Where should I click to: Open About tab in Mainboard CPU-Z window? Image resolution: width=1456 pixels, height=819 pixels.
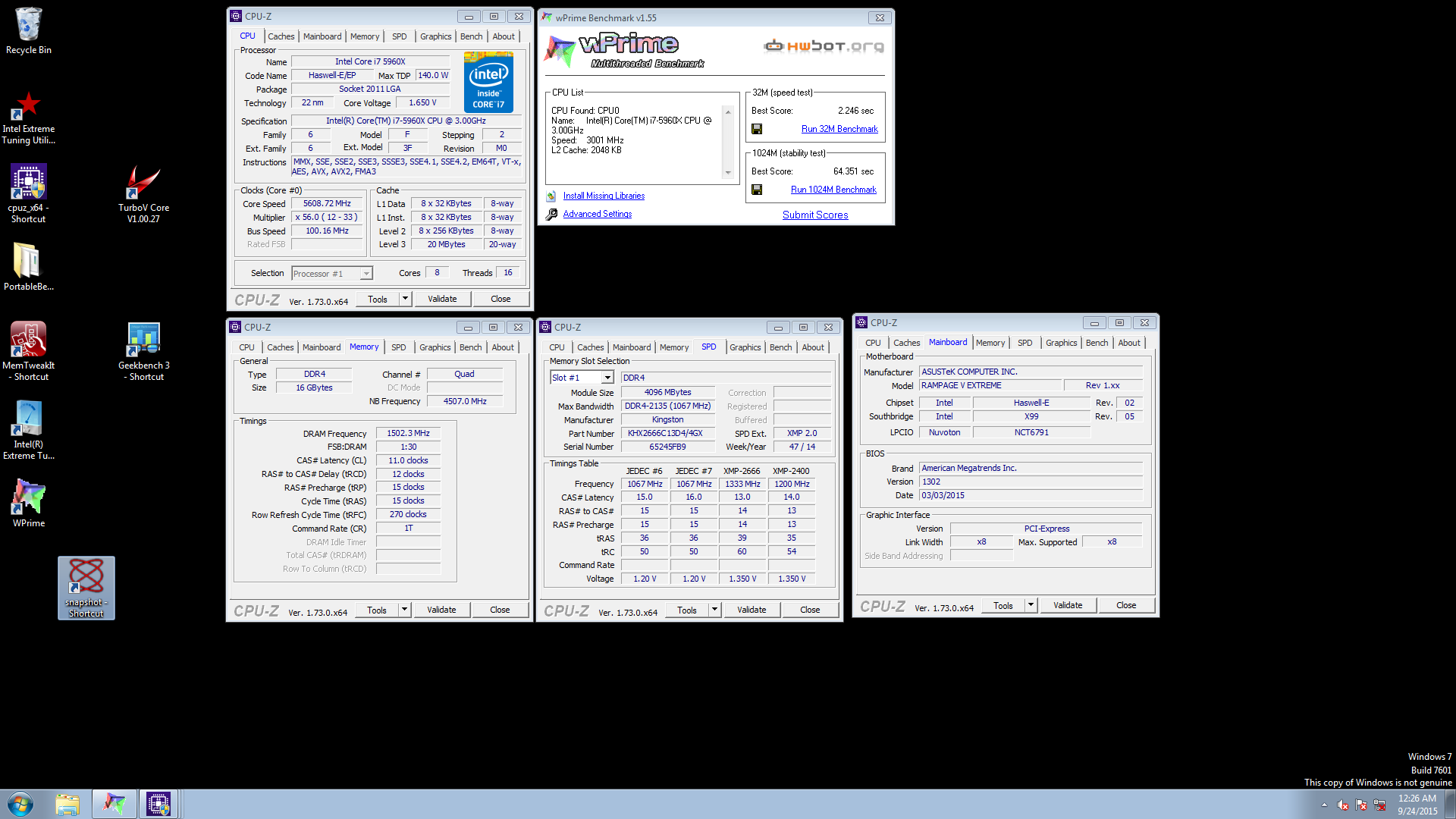(1129, 343)
